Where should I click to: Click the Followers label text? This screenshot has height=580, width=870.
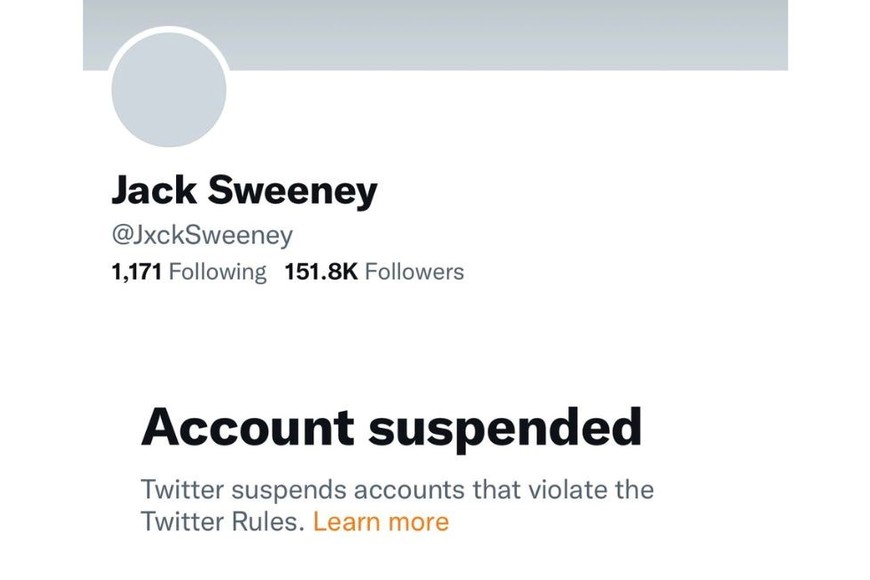[414, 272]
